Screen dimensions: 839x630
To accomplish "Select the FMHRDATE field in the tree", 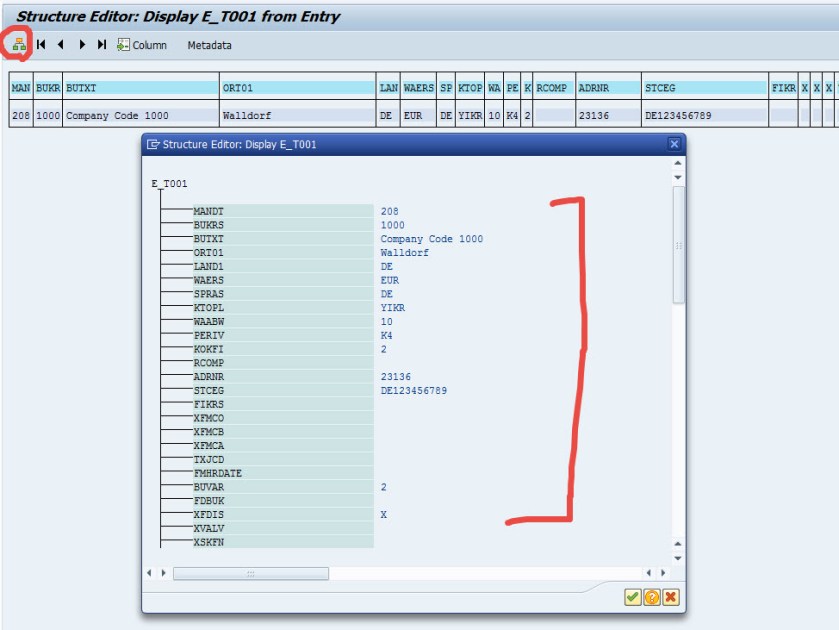I will coord(283,473).
